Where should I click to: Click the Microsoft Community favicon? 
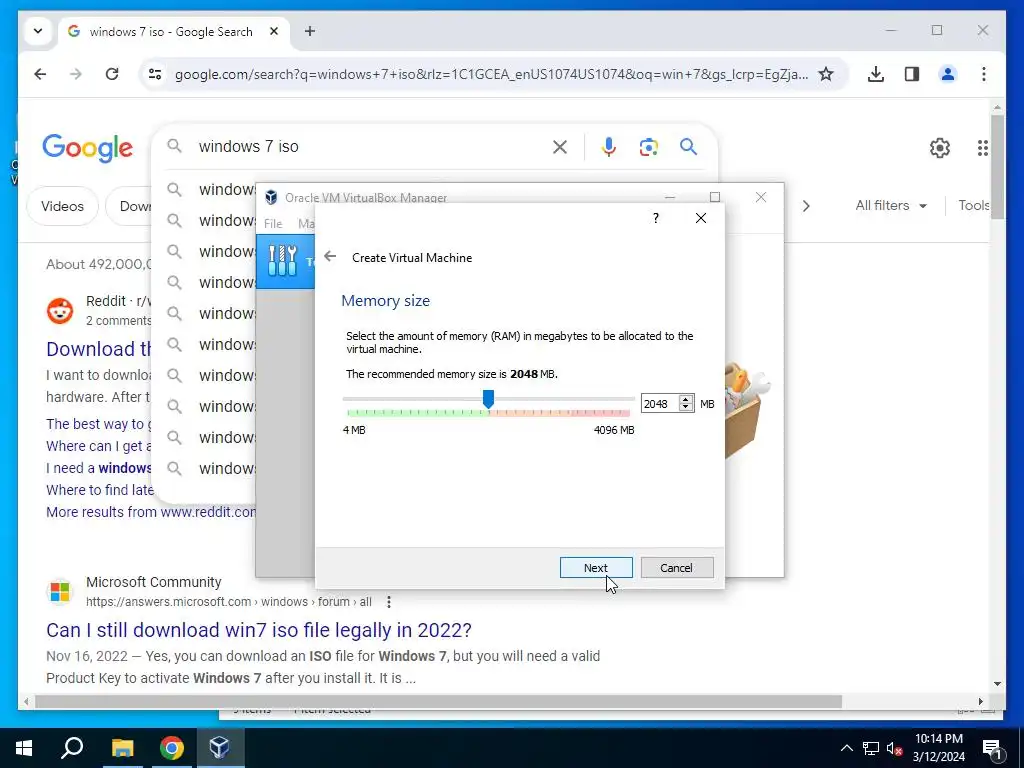[x=59, y=592]
